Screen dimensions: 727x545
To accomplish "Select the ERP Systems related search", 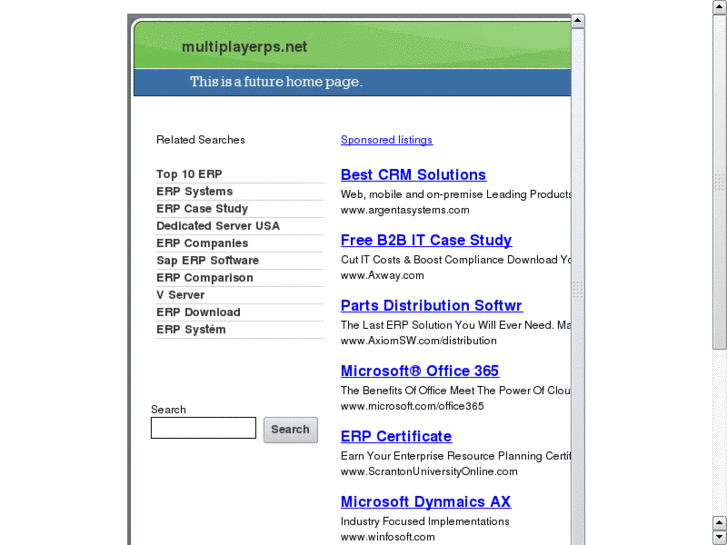I will (194, 191).
